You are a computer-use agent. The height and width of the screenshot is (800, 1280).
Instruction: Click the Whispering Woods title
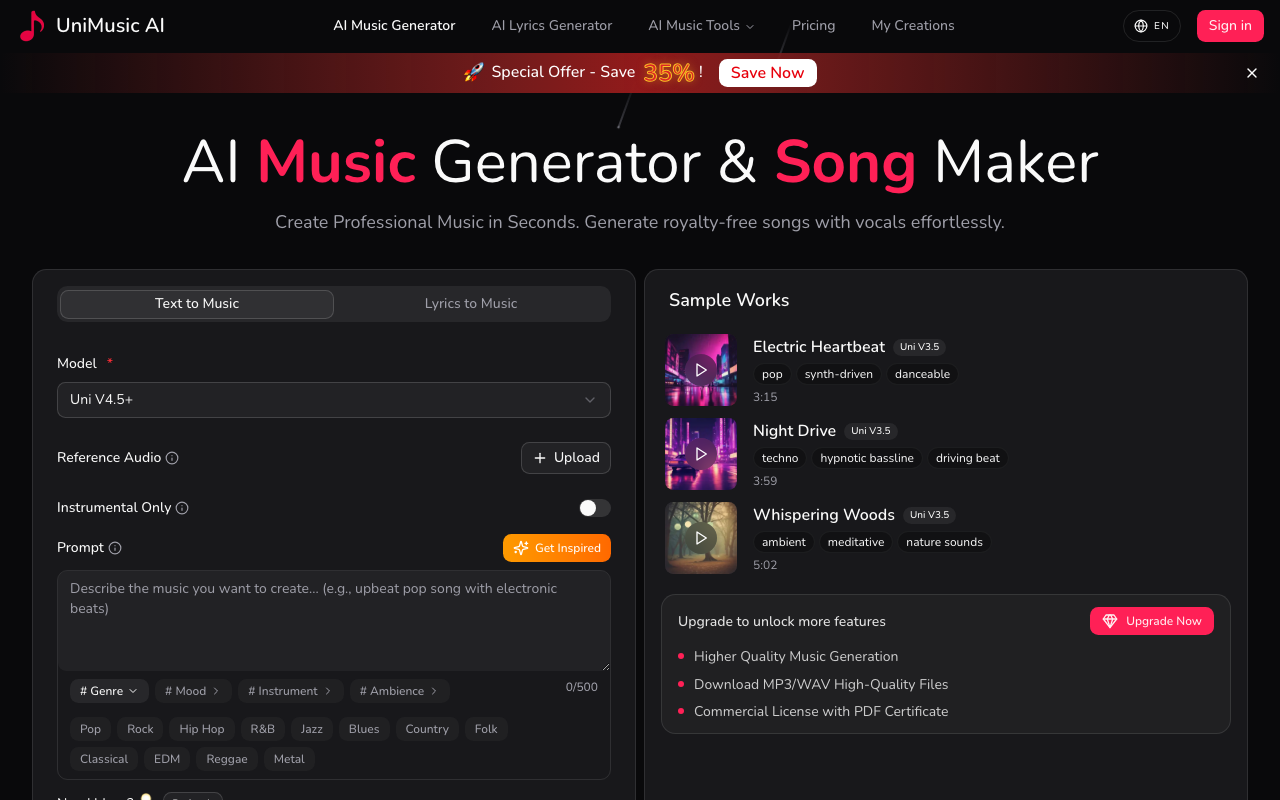(824, 515)
